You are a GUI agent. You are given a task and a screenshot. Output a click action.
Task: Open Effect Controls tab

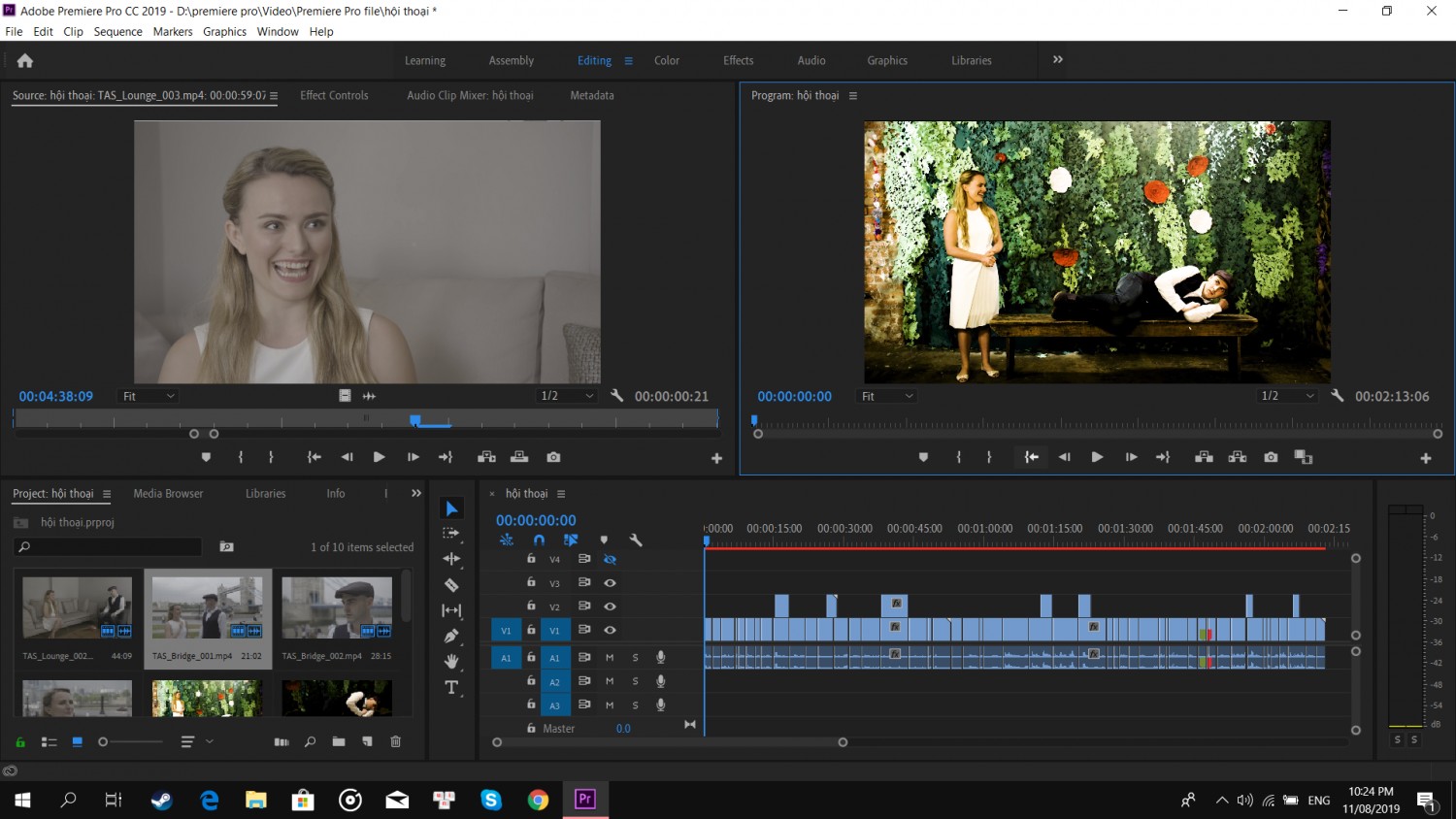[334, 95]
